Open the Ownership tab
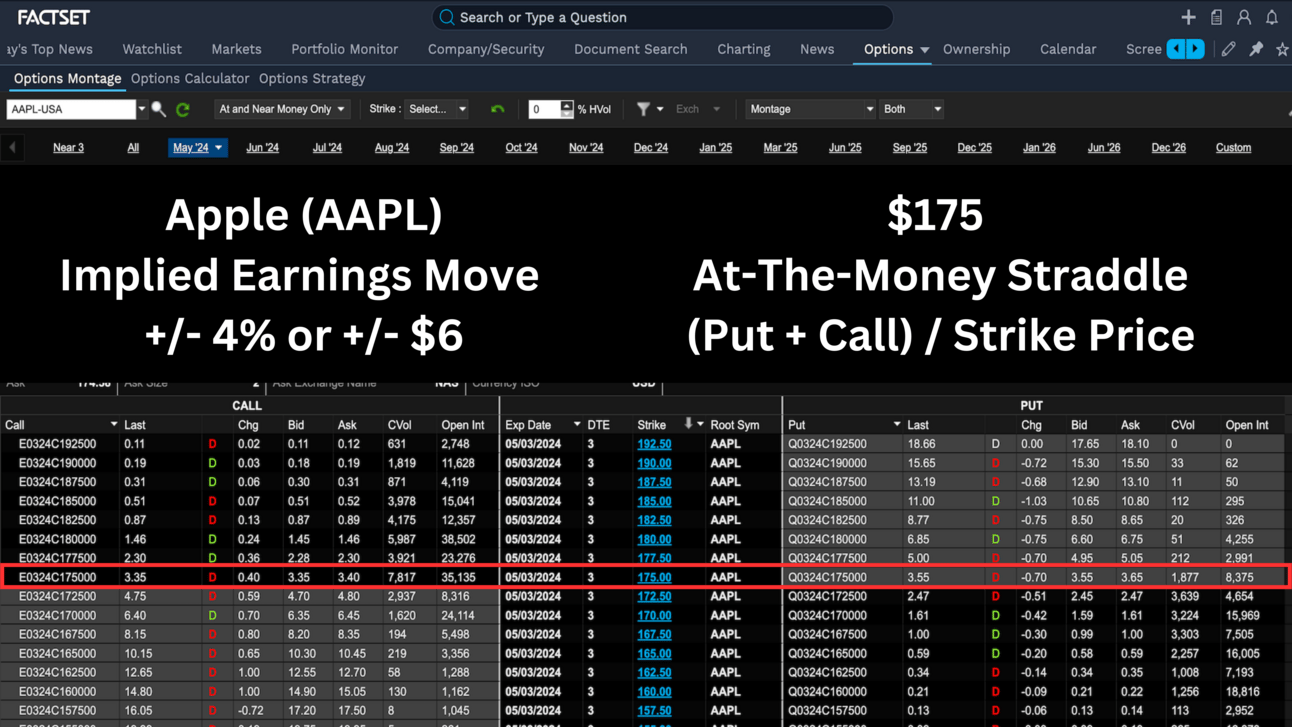This screenshot has height=727, width=1292. [x=976, y=49]
